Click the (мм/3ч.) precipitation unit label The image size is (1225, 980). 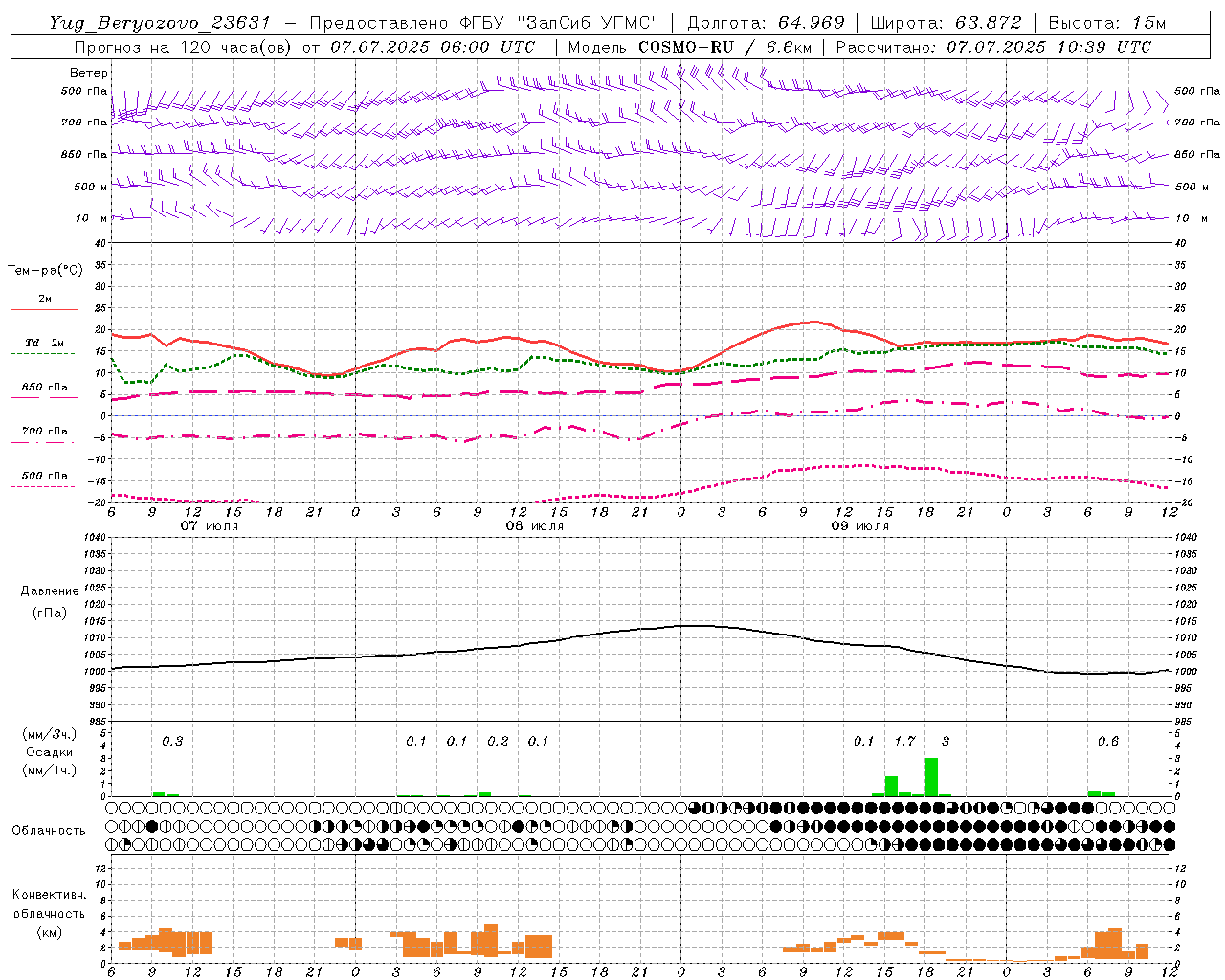coord(50,734)
